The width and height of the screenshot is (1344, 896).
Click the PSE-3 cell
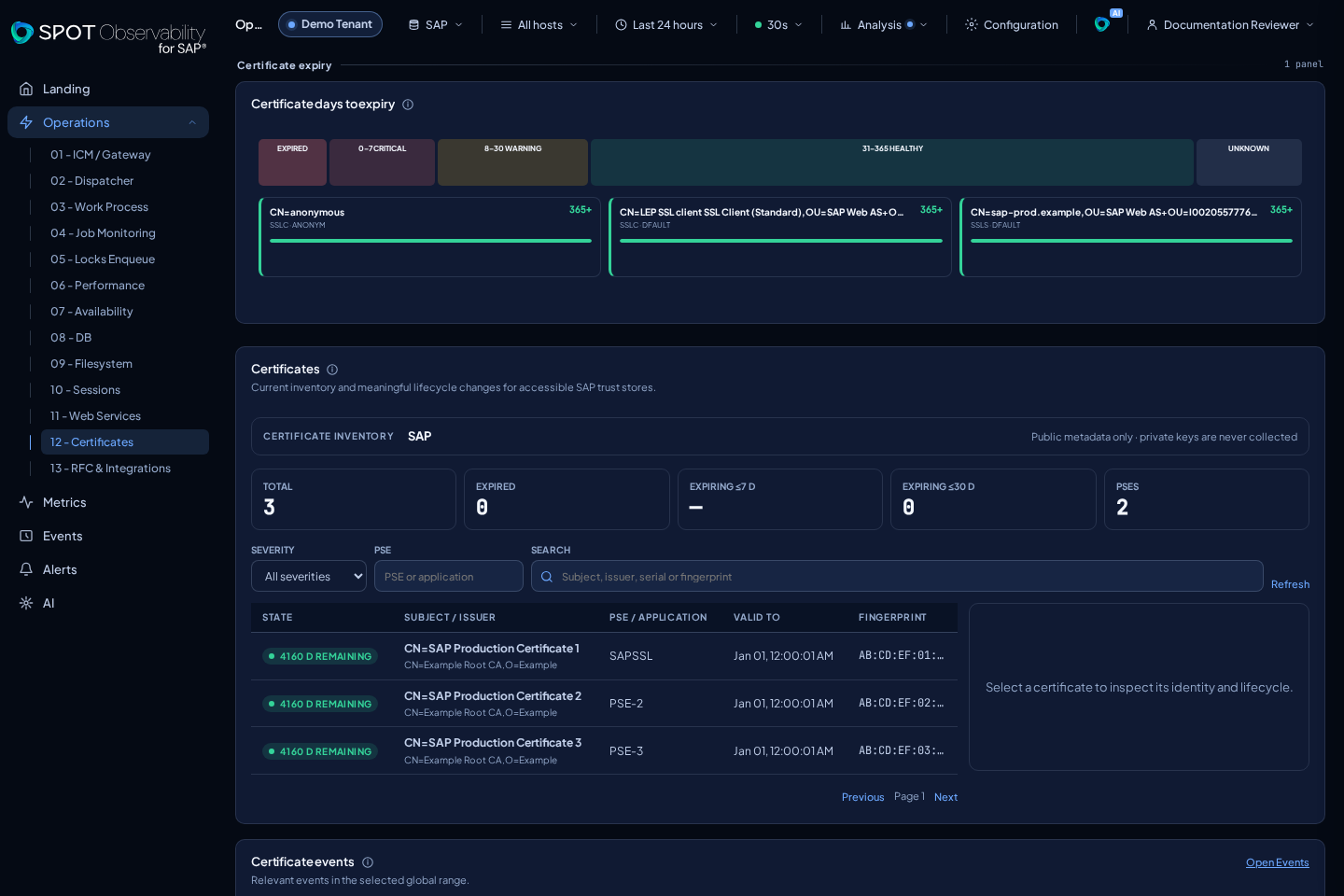[626, 751]
